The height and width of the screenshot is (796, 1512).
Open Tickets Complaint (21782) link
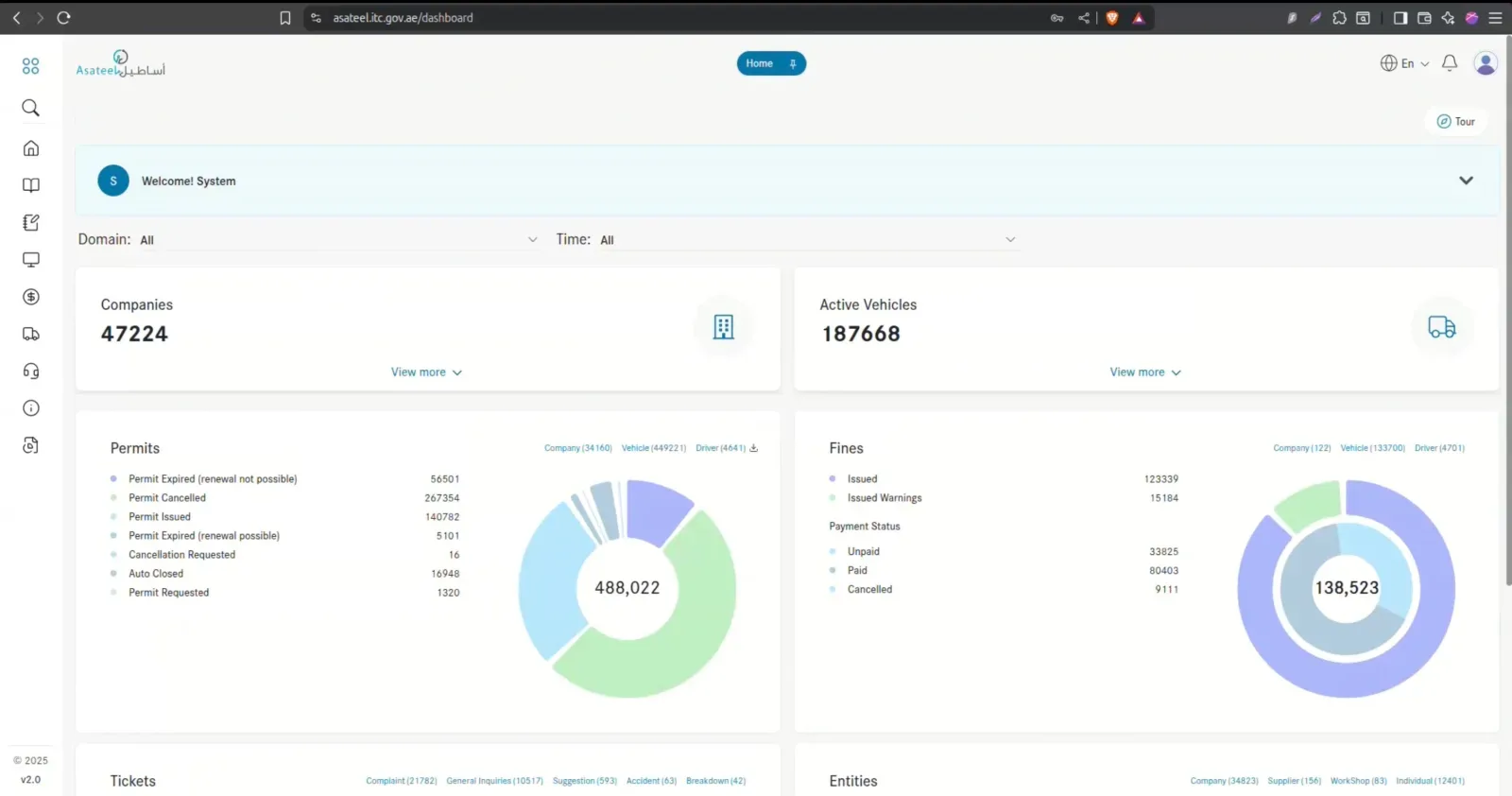(402, 781)
